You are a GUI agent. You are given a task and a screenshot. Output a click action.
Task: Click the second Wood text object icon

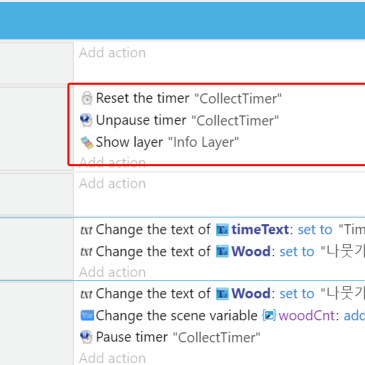coord(222,294)
